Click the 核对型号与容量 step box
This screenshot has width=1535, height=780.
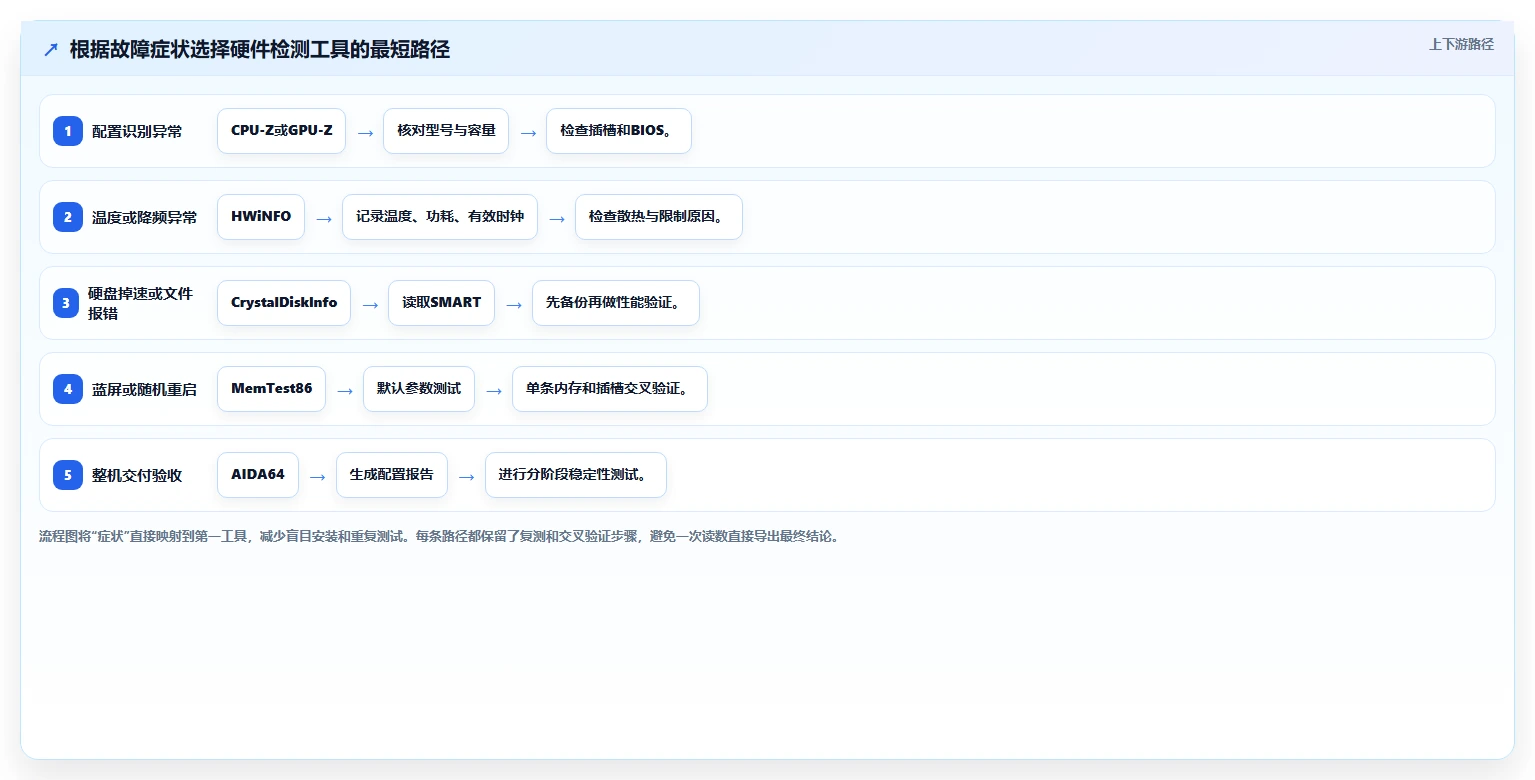(446, 131)
